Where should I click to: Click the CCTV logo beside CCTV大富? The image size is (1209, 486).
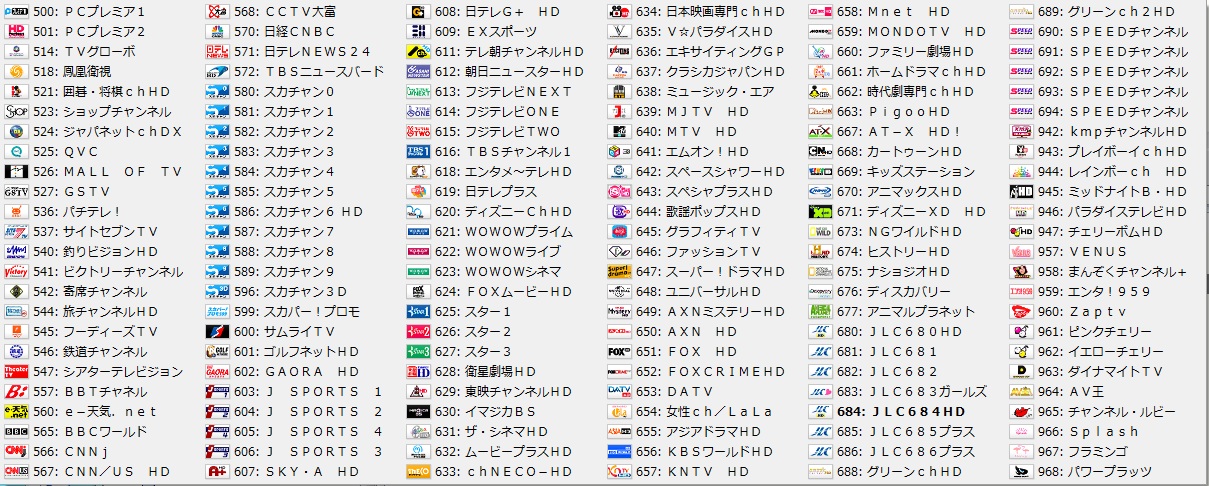[218, 11]
